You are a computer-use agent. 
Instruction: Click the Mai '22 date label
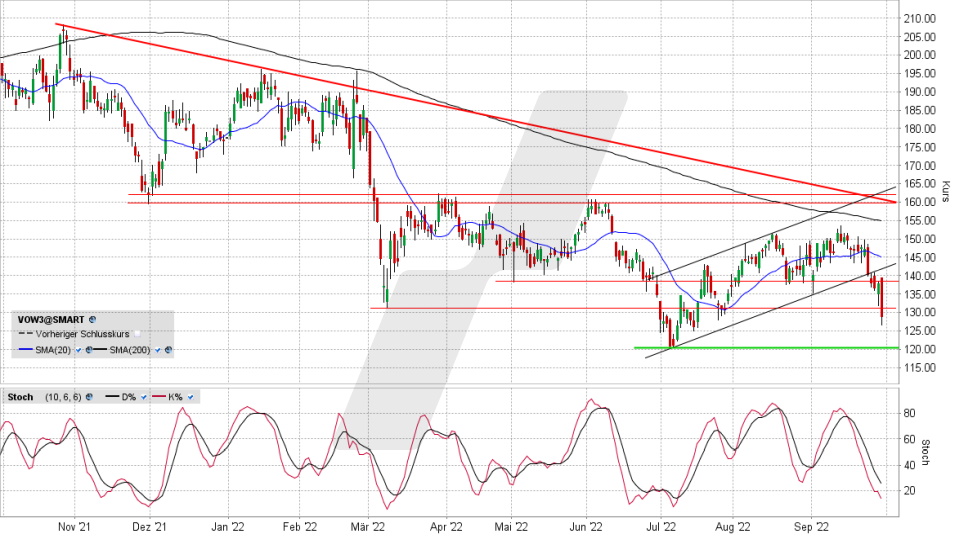click(x=511, y=527)
